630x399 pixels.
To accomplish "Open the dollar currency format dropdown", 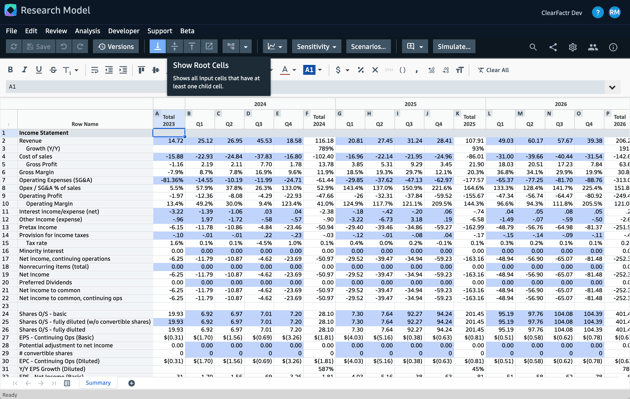I will coord(342,70).
